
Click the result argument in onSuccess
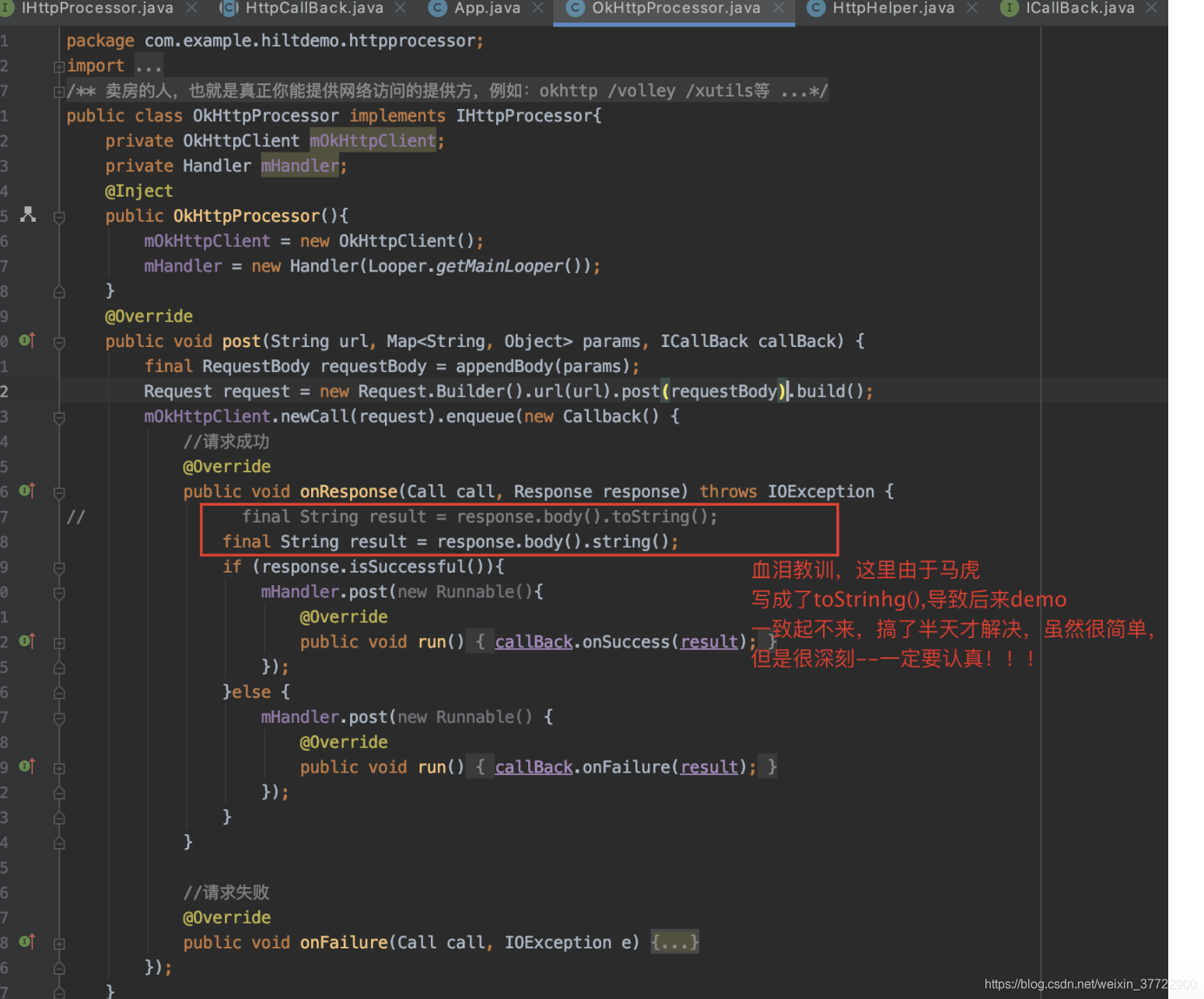click(x=709, y=641)
